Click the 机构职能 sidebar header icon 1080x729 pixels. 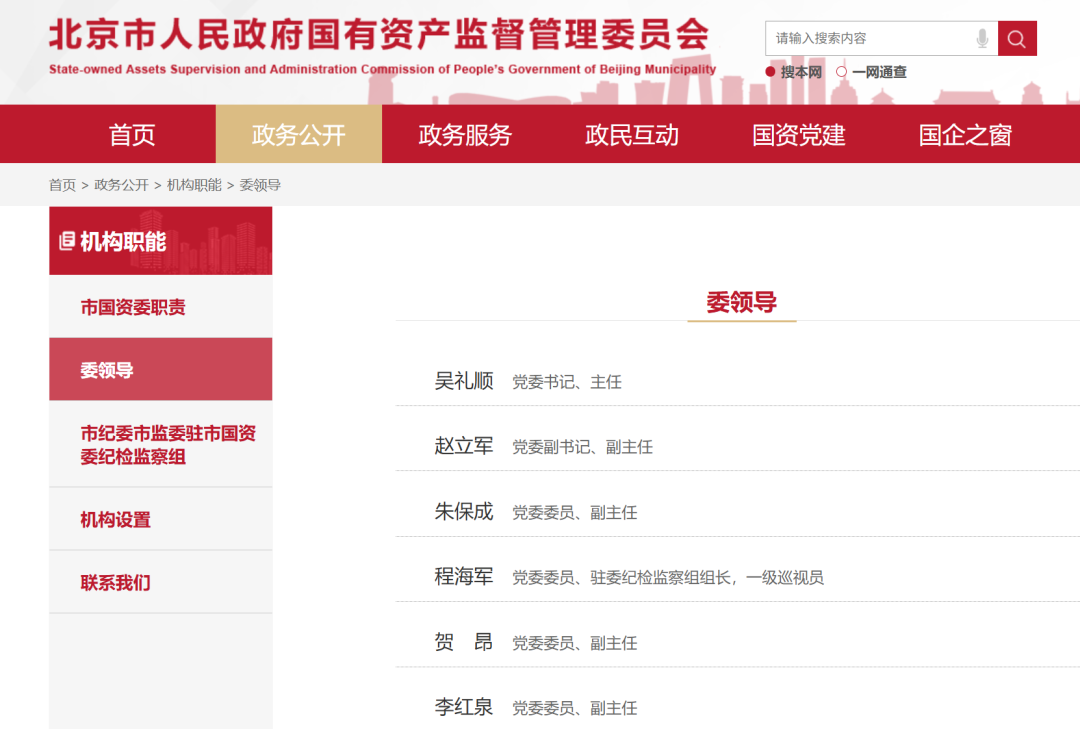coord(67,241)
